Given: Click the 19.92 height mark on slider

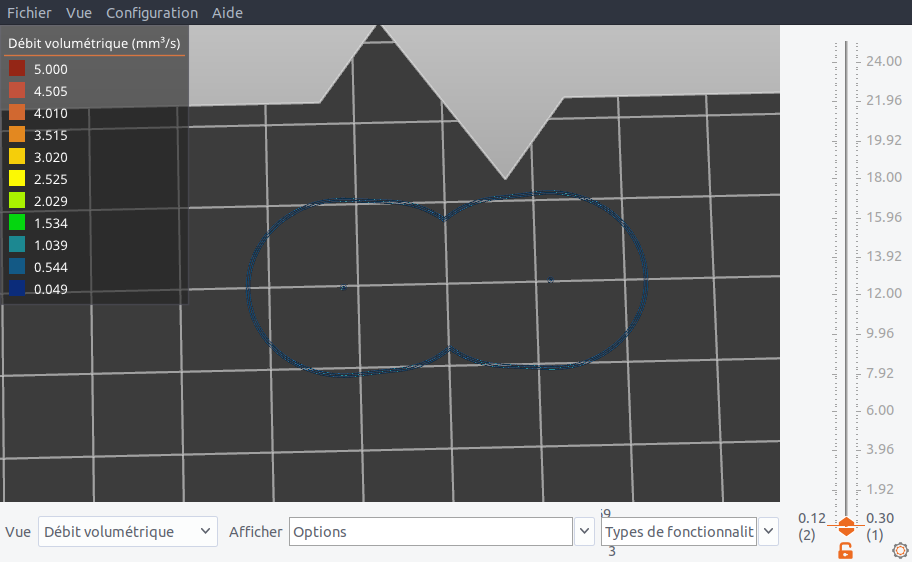Looking at the screenshot, I should tap(884, 140).
